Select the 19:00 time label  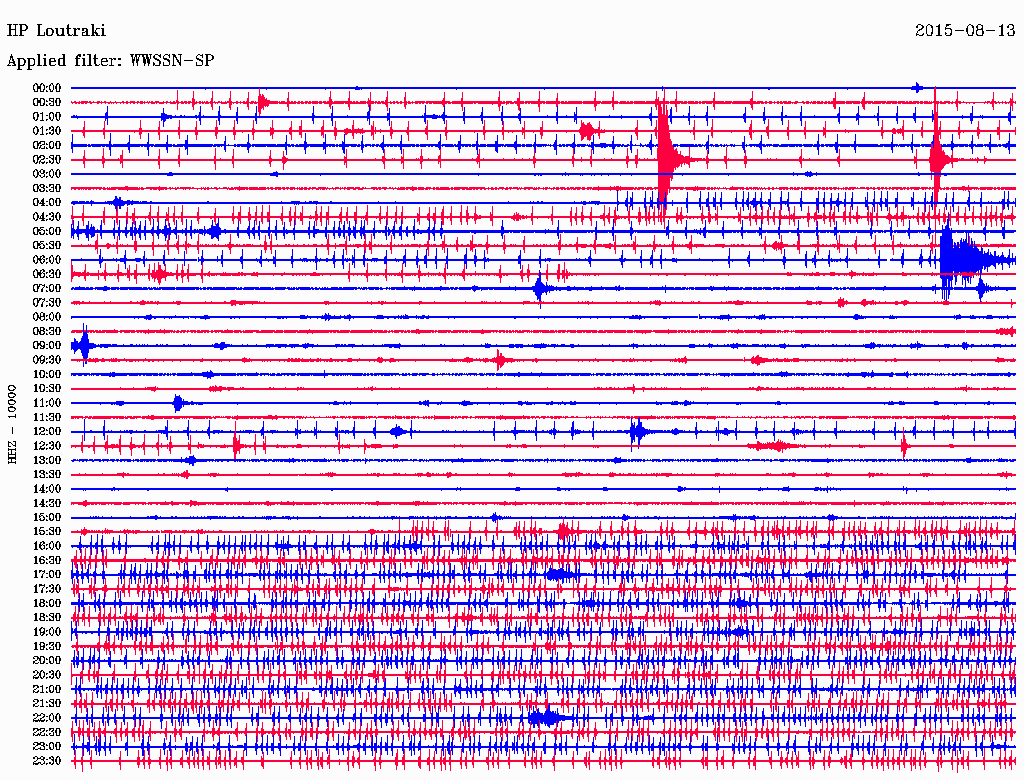tap(47, 632)
